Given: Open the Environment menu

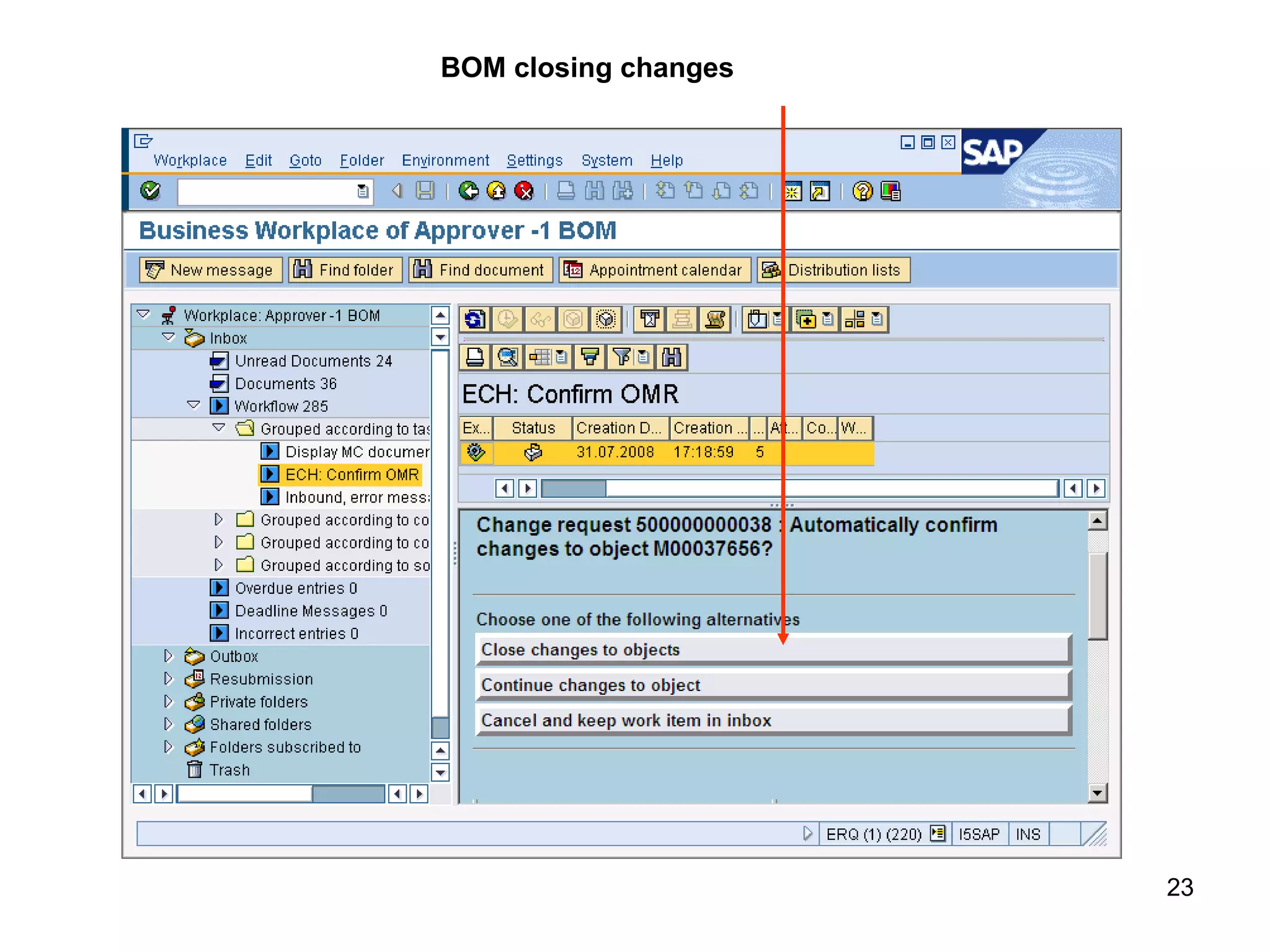Looking at the screenshot, I should (x=445, y=161).
